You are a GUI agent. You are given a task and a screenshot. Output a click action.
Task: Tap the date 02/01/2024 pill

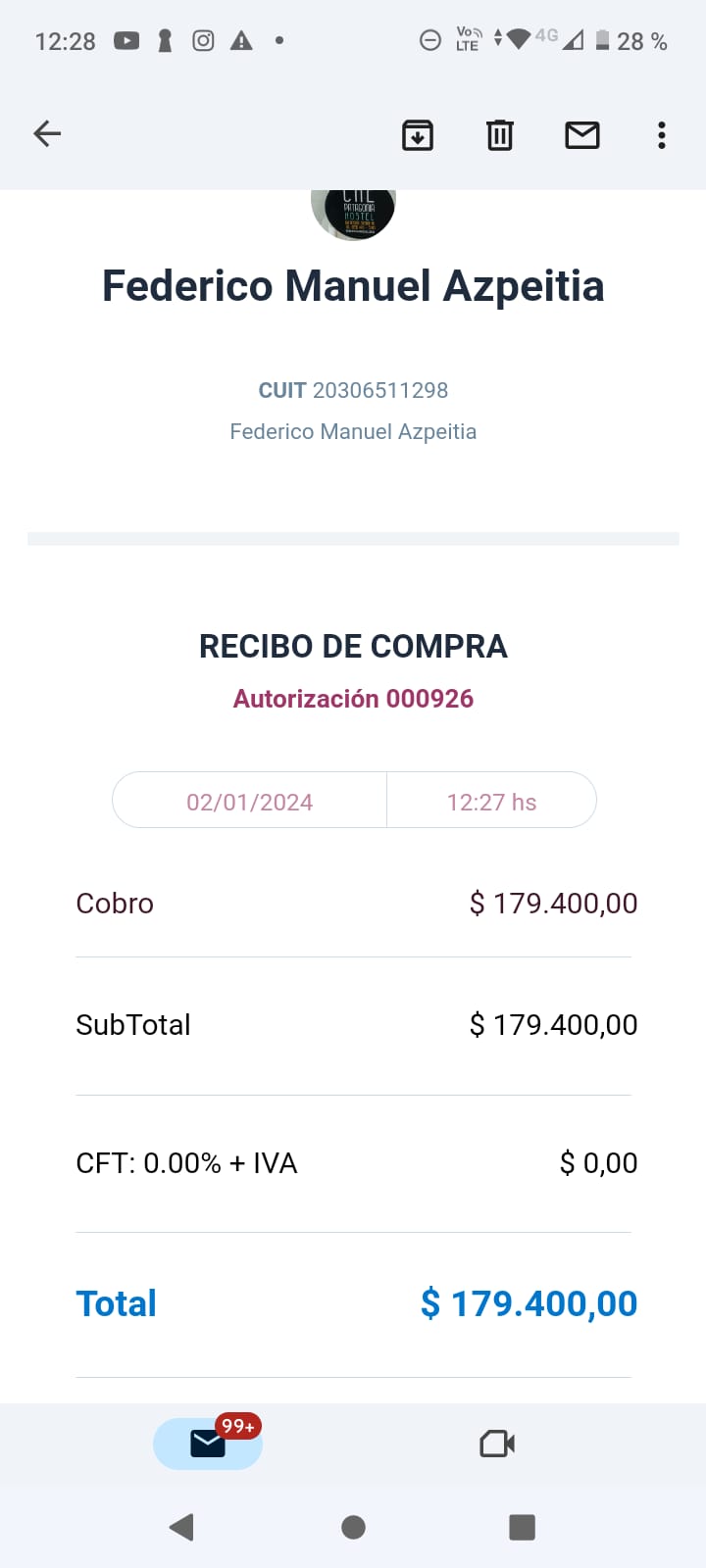click(x=250, y=802)
